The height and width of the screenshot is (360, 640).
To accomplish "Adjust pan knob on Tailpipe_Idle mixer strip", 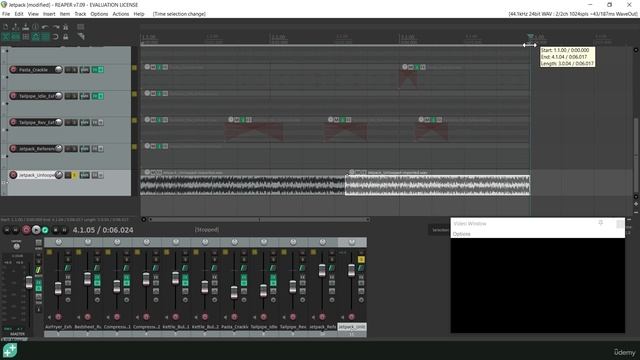I will (x=264, y=242).
